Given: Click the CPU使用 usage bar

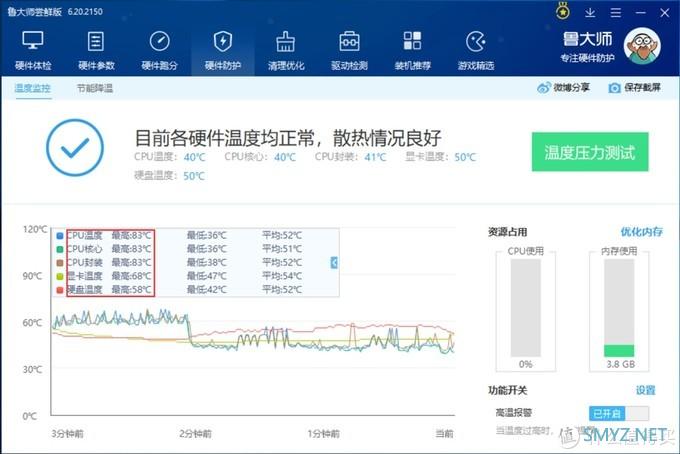Looking at the screenshot, I should (525, 308).
